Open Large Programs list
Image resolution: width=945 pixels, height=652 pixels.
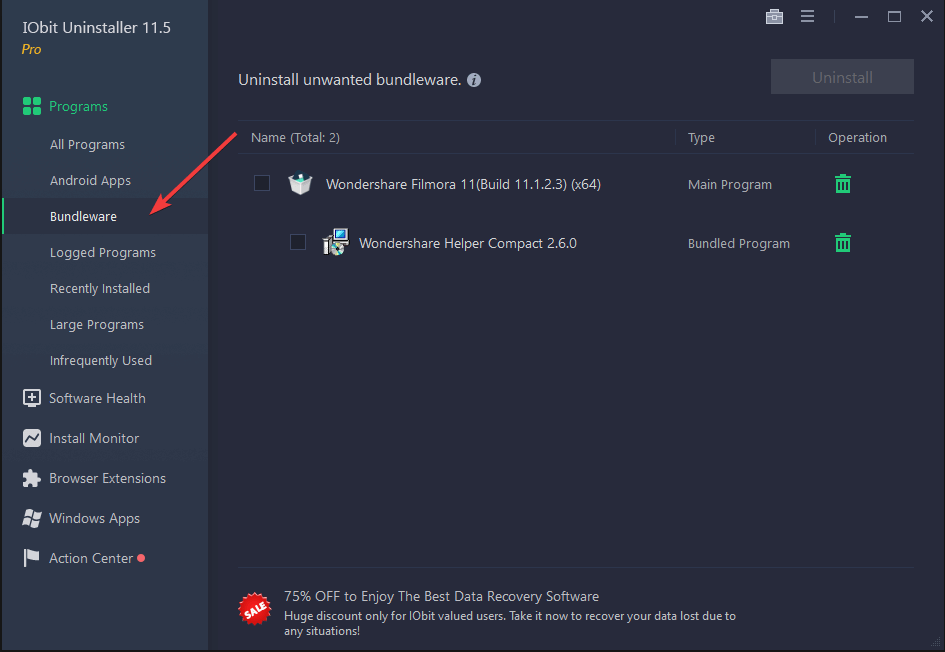(x=97, y=325)
